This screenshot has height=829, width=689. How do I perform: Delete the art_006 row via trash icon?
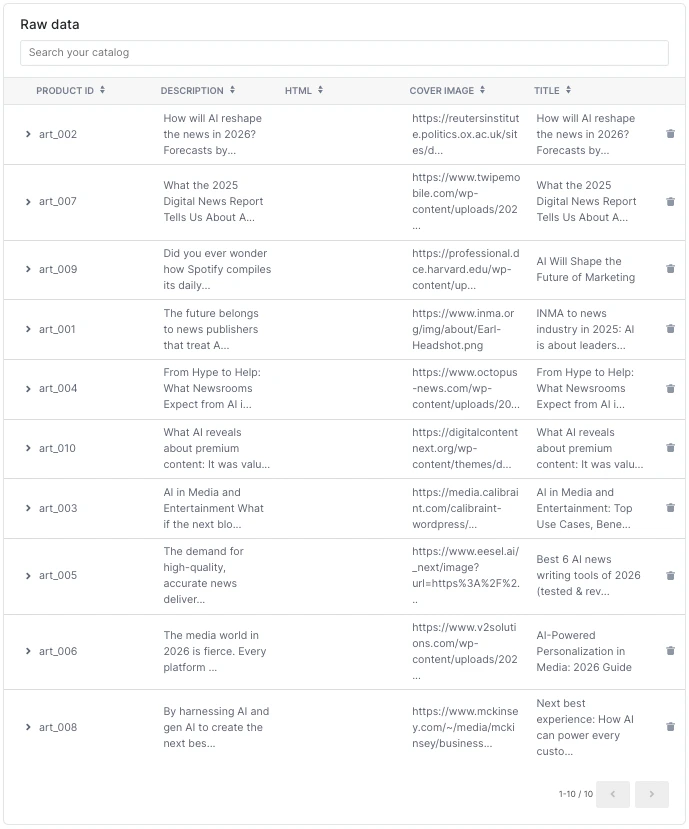(x=670, y=651)
